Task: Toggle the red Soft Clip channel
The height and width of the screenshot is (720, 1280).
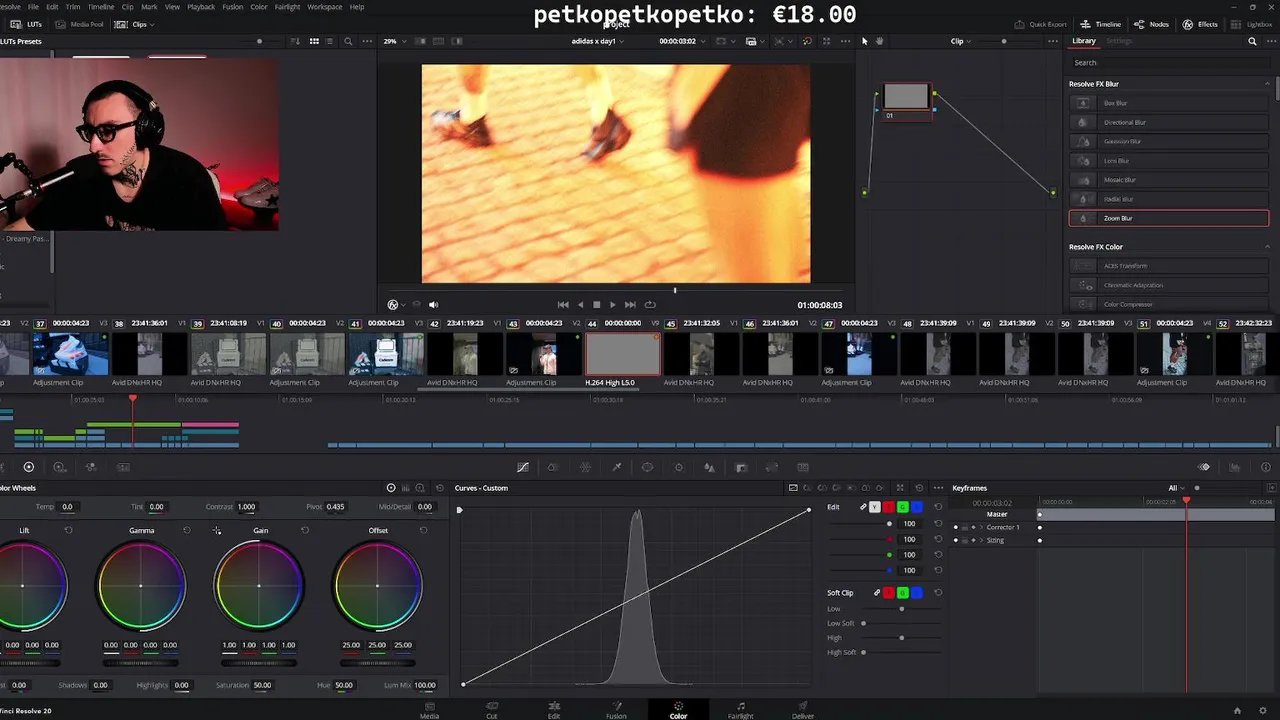Action: [889, 593]
